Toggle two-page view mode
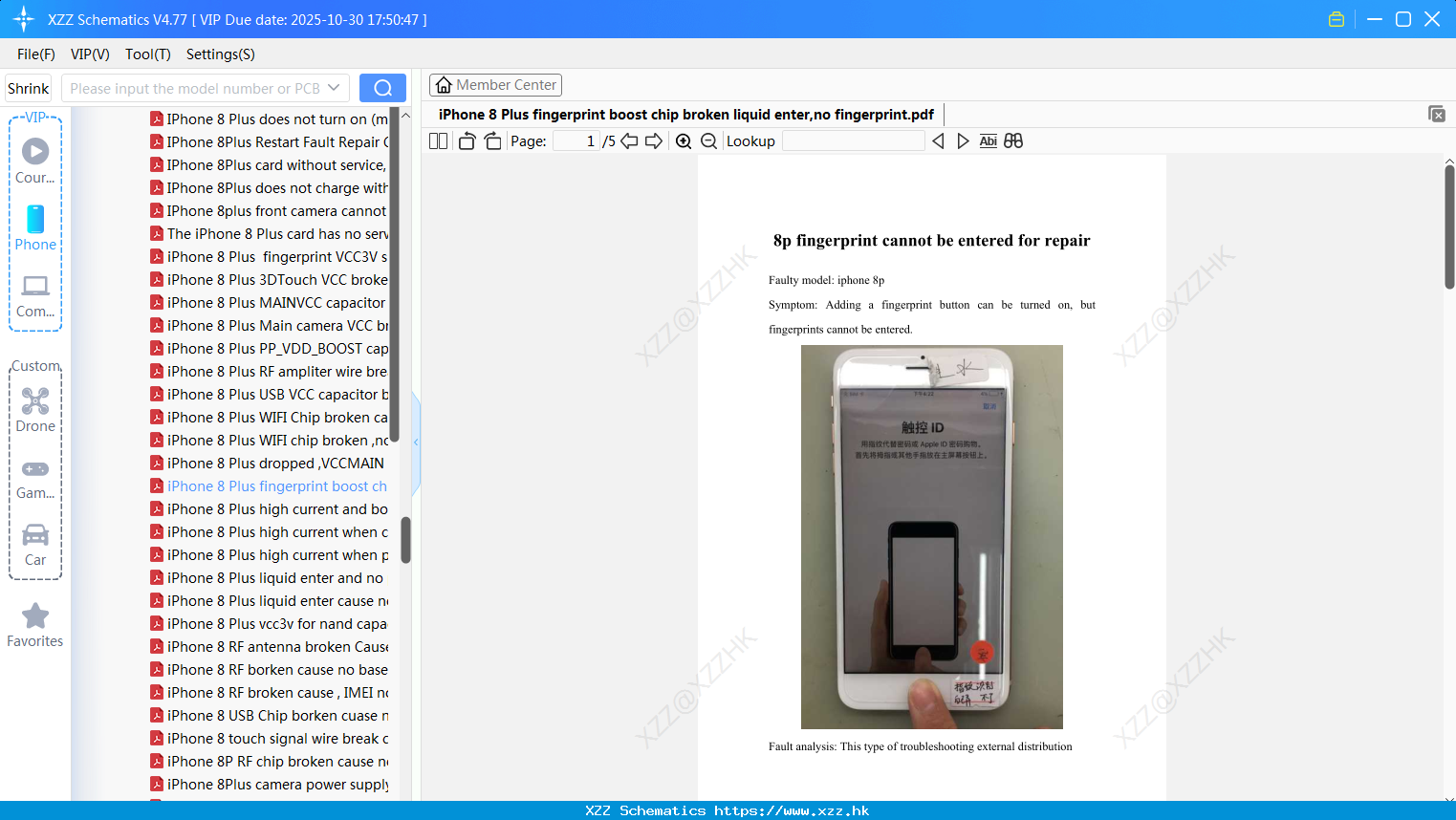Viewport: 1456px width, 820px height. 437,140
